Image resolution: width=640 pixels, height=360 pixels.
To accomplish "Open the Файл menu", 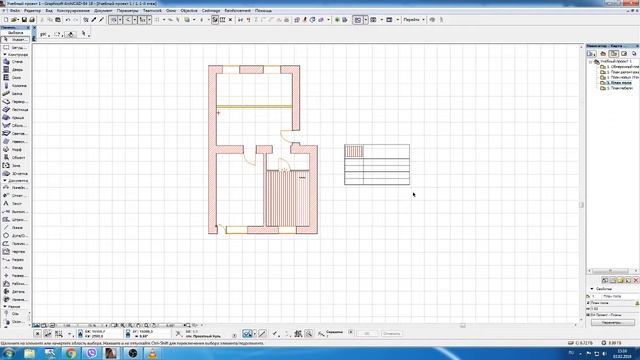I will [15, 11].
